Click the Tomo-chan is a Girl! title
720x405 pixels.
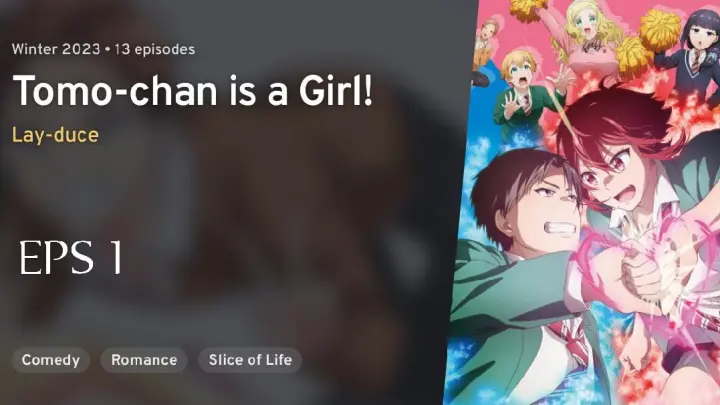pyautogui.click(x=193, y=90)
